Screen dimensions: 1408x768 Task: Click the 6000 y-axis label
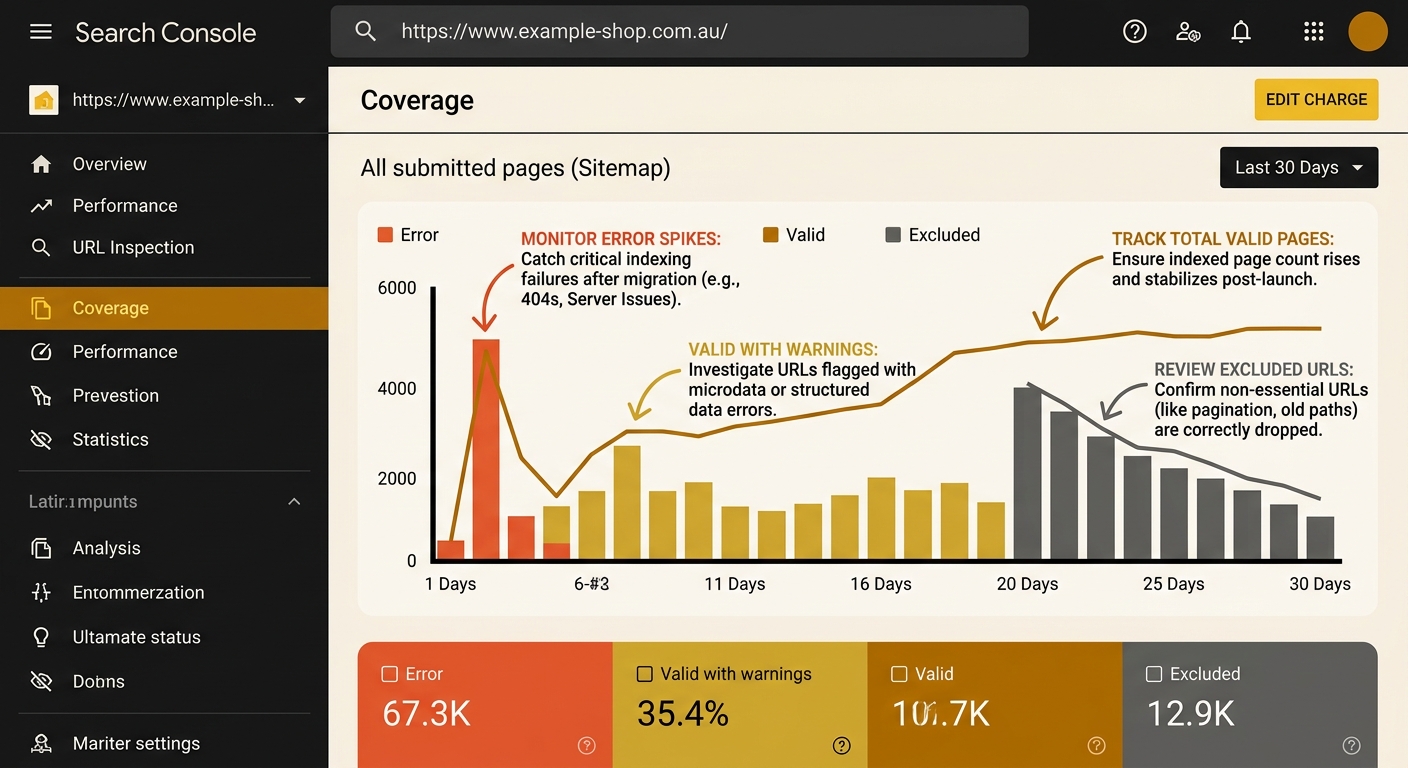(x=397, y=288)
